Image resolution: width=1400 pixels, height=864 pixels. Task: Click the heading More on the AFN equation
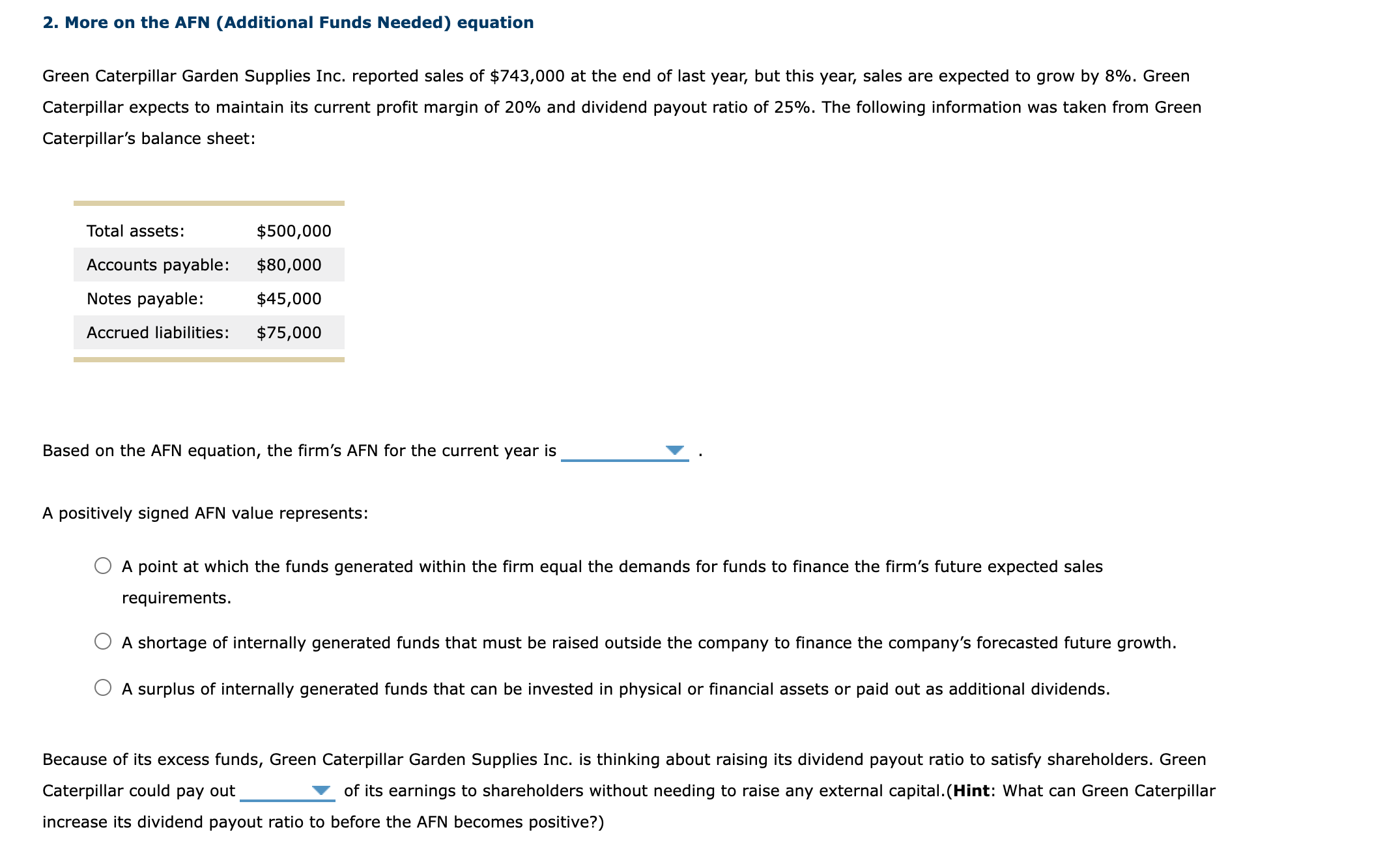point(287,22)
